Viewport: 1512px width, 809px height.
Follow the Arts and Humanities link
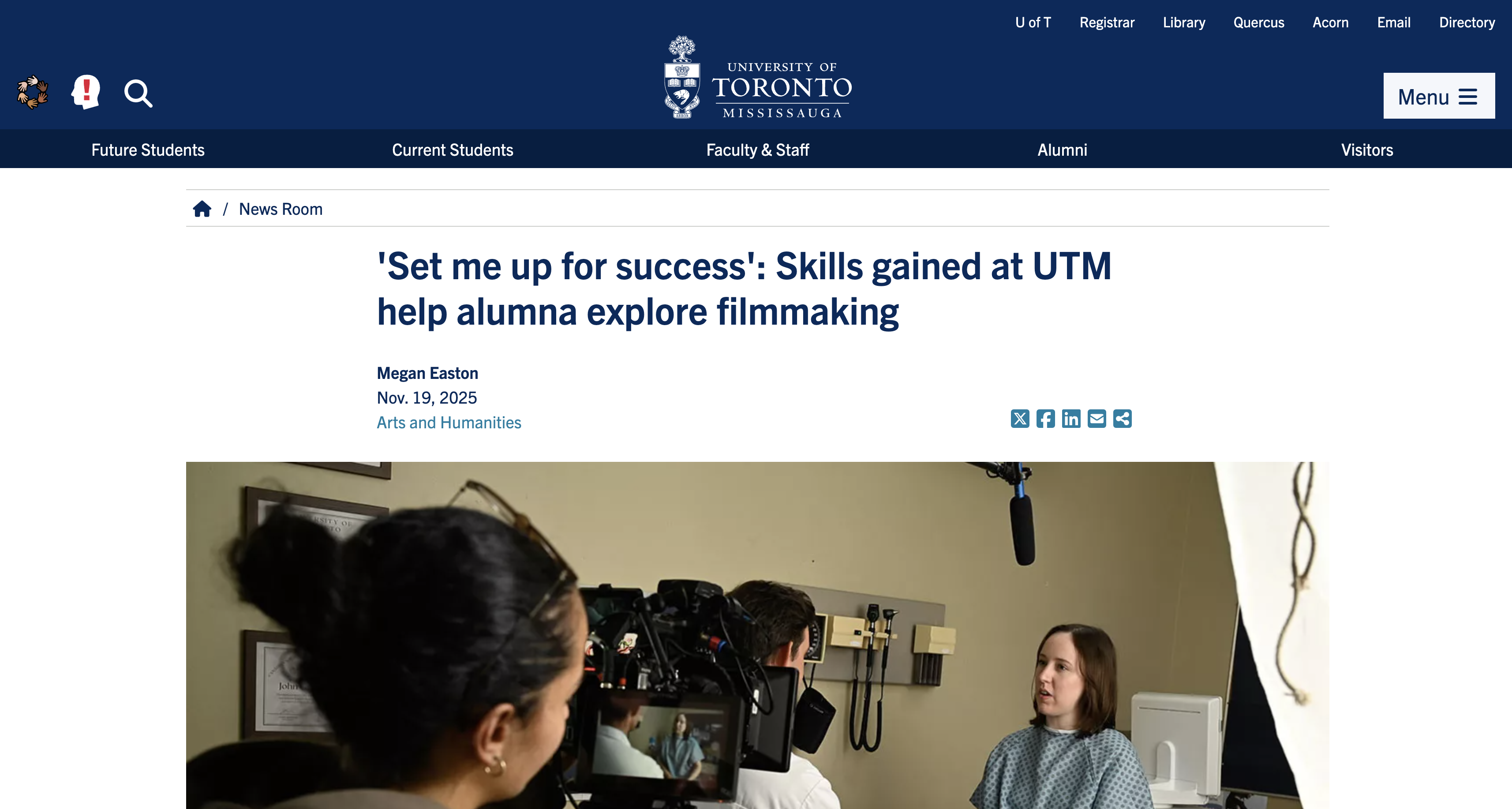click(449, 422)
